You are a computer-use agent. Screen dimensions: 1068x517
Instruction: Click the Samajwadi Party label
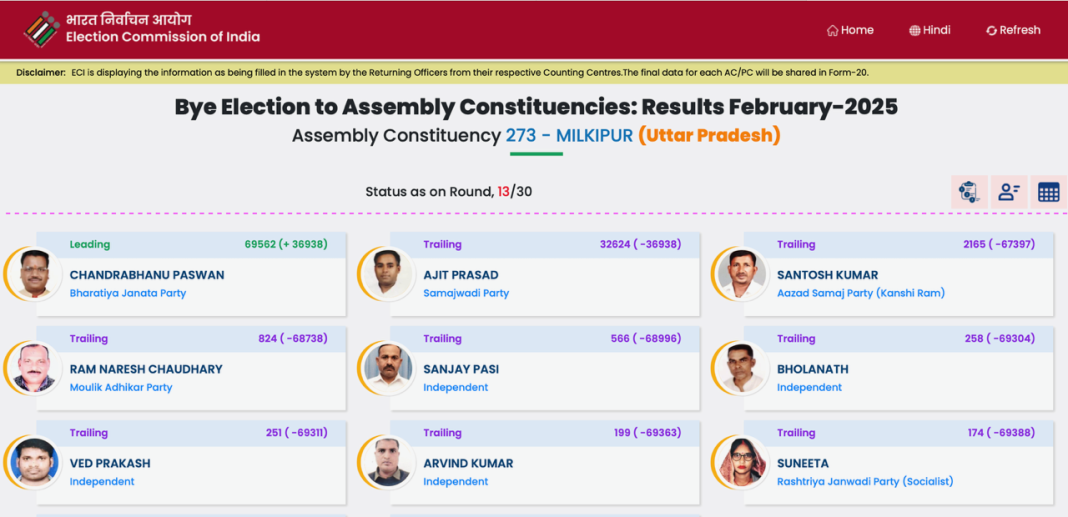point(466,294)
